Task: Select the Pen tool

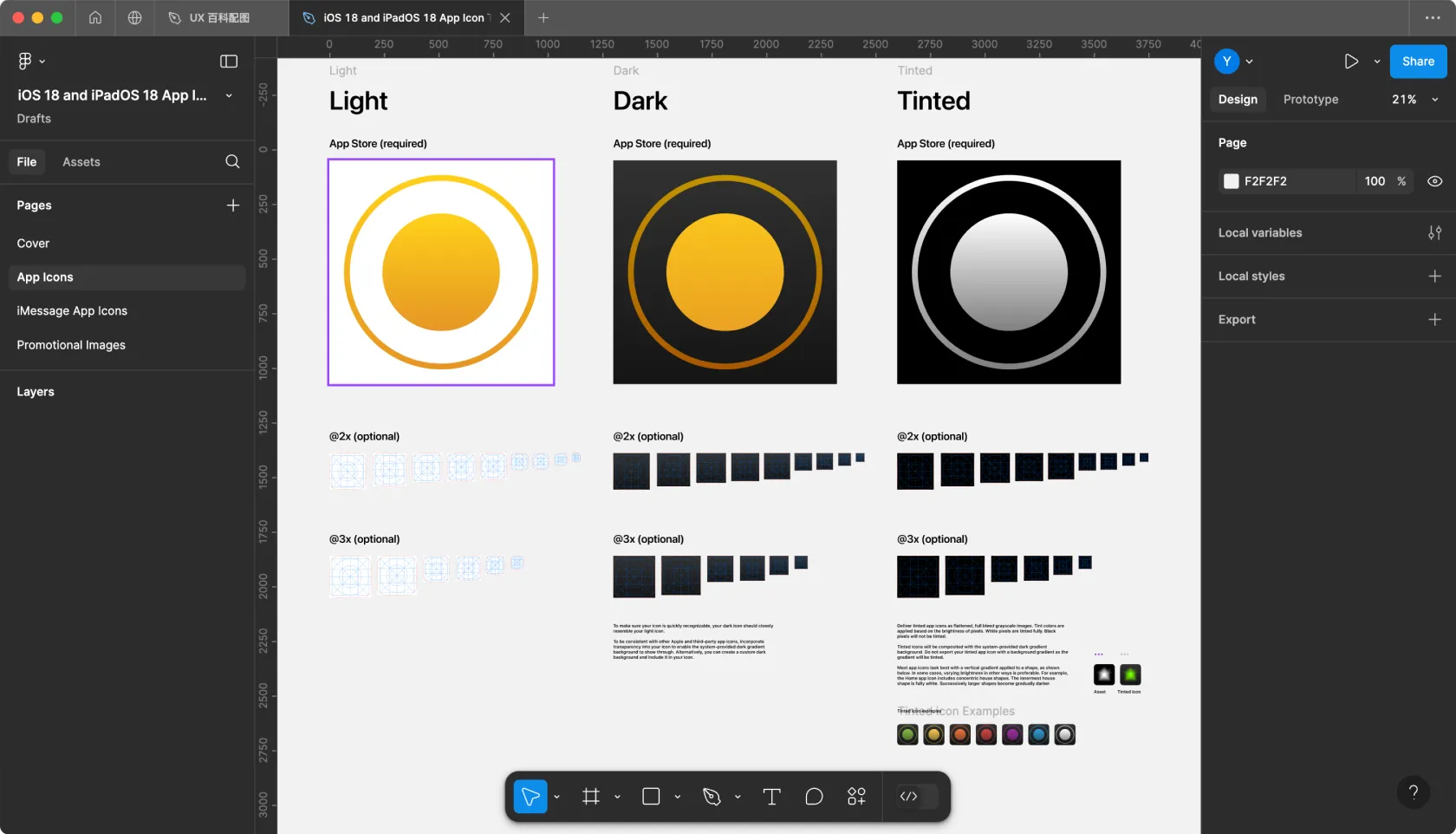Action: [712, 797]
